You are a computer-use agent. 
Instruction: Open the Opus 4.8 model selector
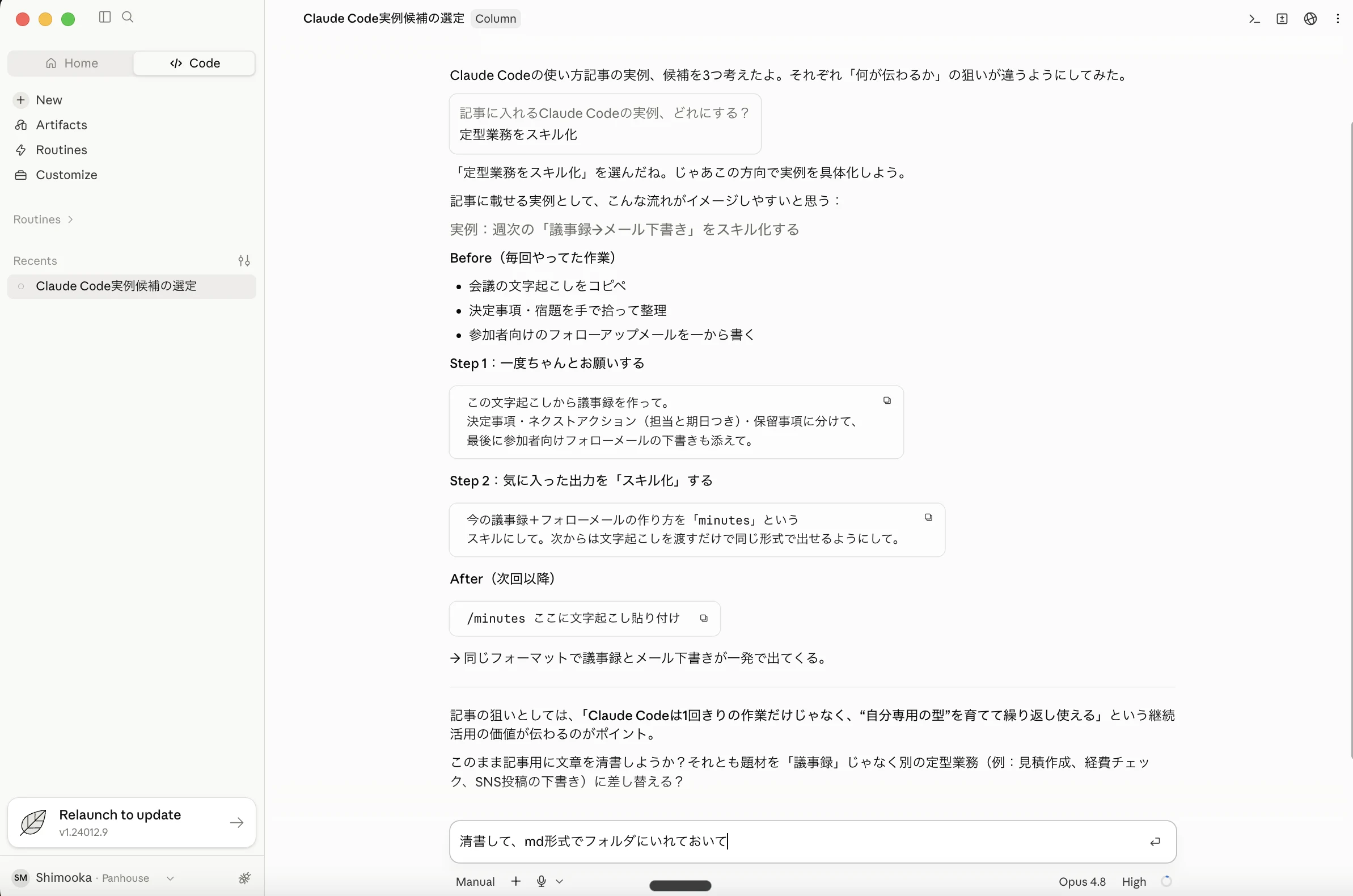pos(1081,882)
